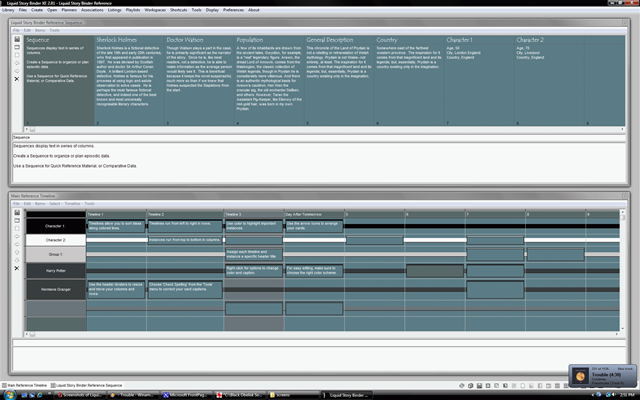
Task: Open the Preferences menu
Action: [x=233, y=10]
